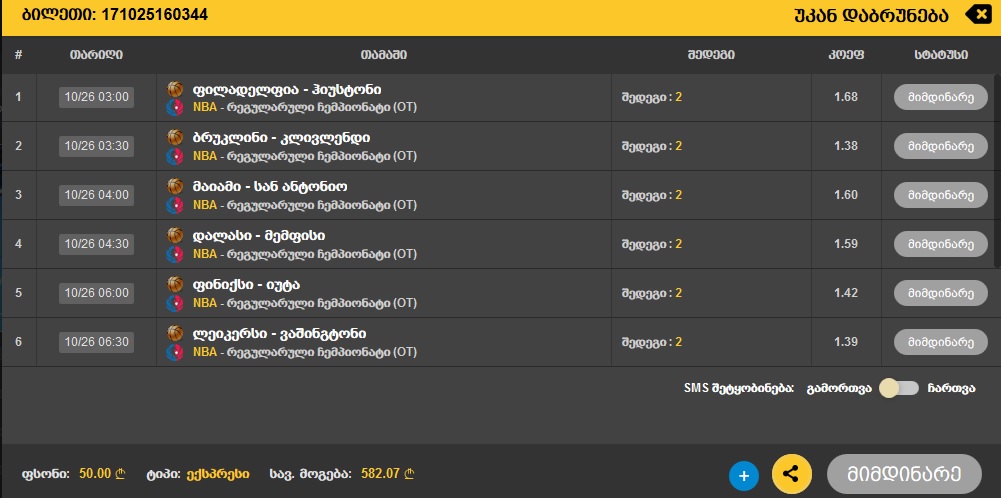Click the date 10/26 03:00

point(96,97)
